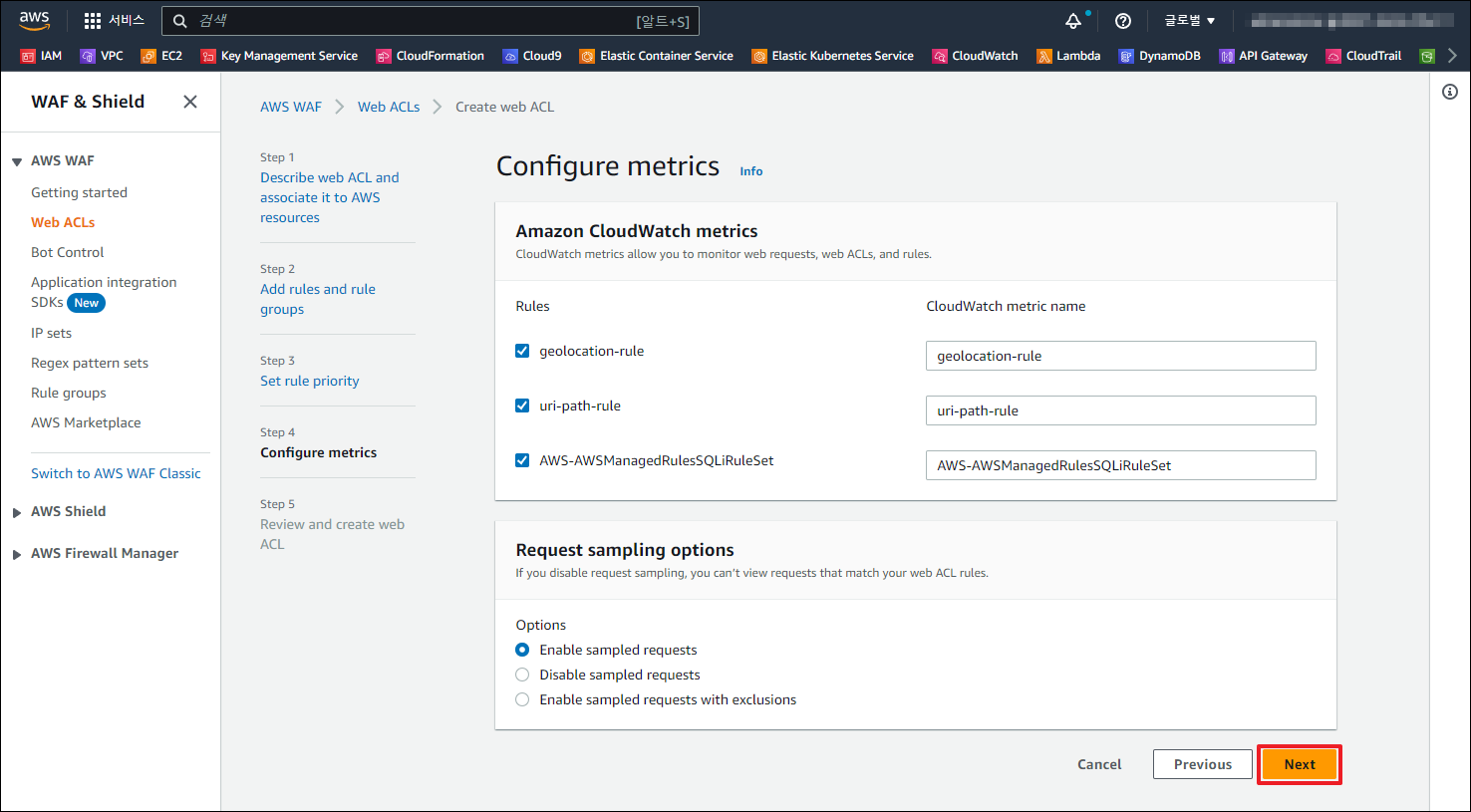The image size is (1471, 812).
Task: Select Disable sampled requests radio
Action: click(x=522, y=675)
